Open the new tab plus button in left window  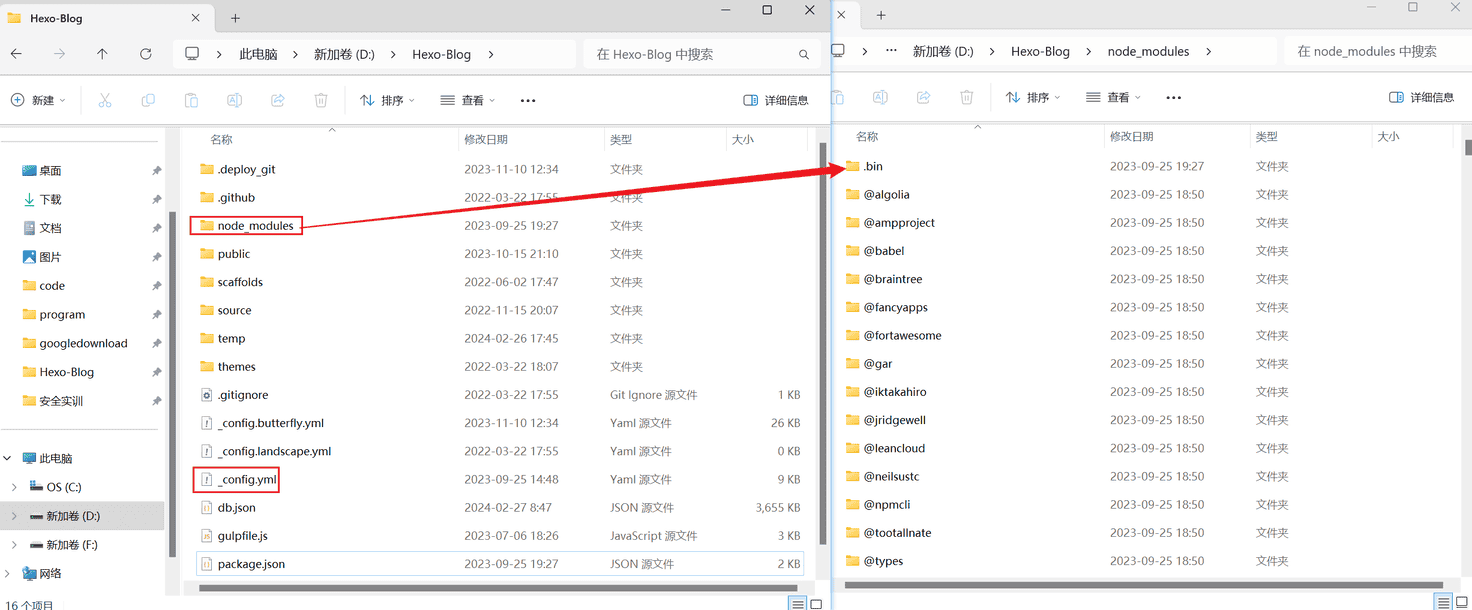235,18
